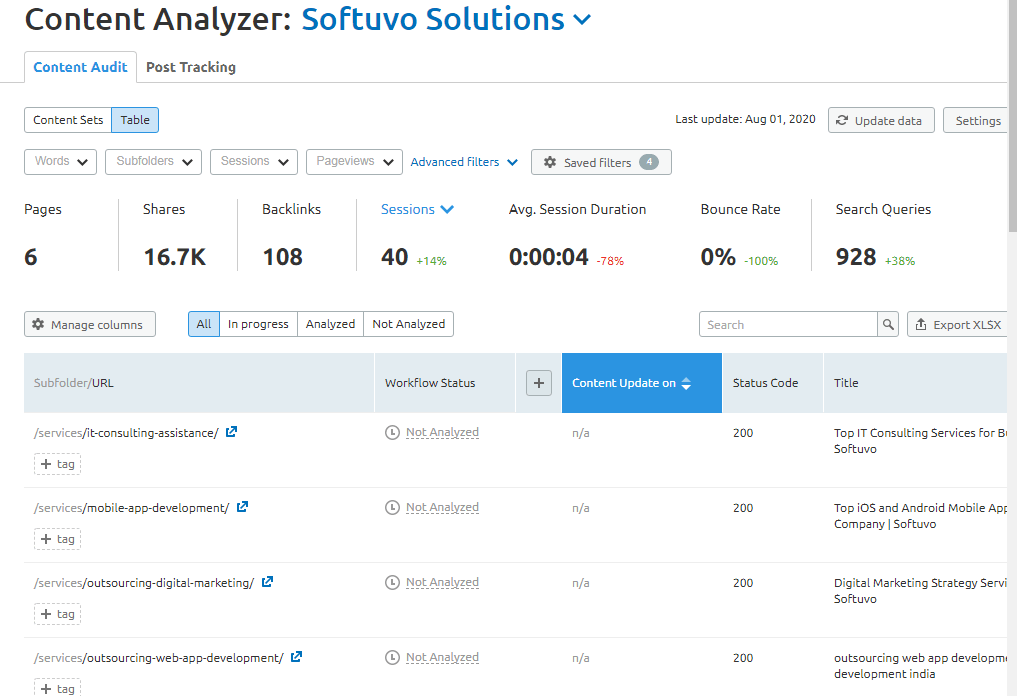Screen dimensions: 1017x696
Task: Click Not Analyzed status for it-consulting-assistance
Action: (442, 432)
